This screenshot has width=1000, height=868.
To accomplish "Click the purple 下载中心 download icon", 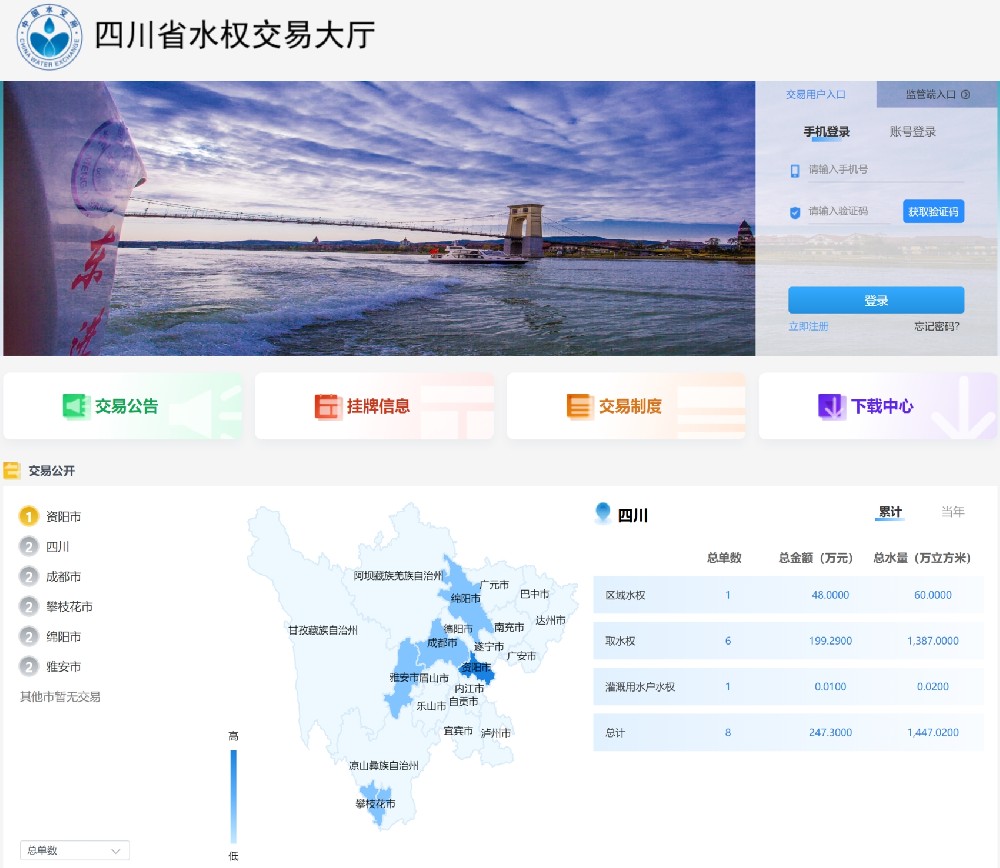I will coord(831,407).
